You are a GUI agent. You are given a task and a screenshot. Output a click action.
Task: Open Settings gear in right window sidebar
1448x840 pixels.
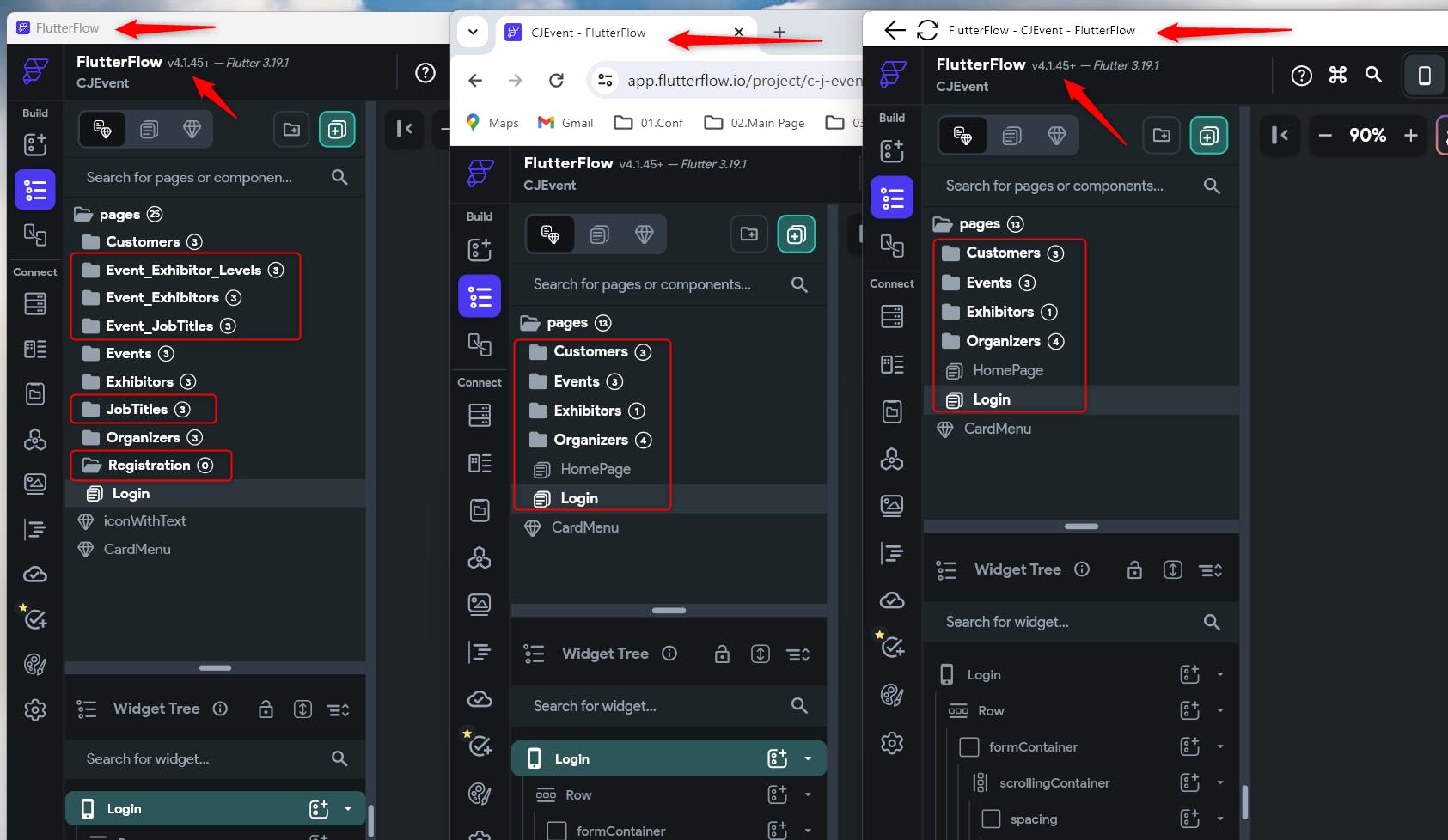tap(892, 743)
